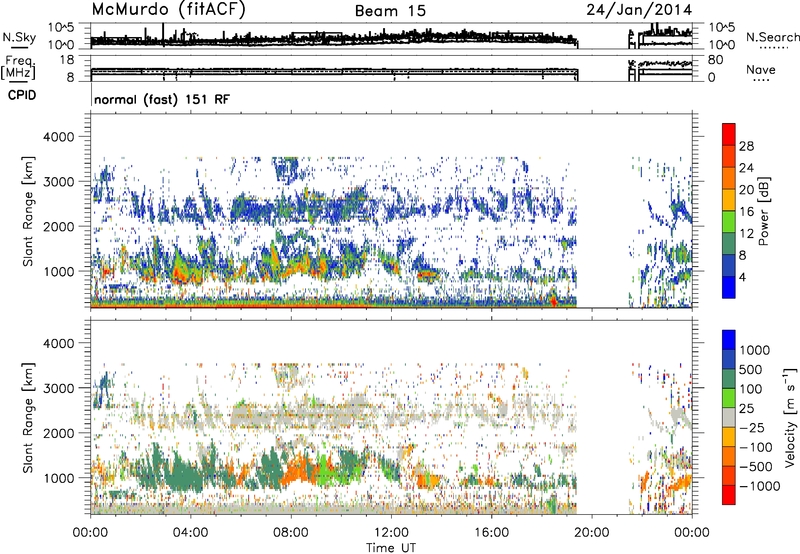Click 'Slant Range [km]' label of the power plot
This screenshot has height=554, width=800.
(x=28, y=211)
